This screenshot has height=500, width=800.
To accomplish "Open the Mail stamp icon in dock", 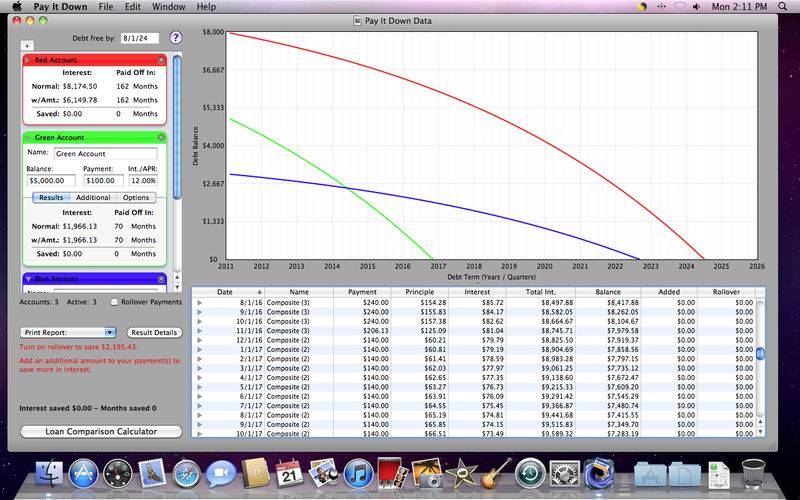I will tap(152, 473).
